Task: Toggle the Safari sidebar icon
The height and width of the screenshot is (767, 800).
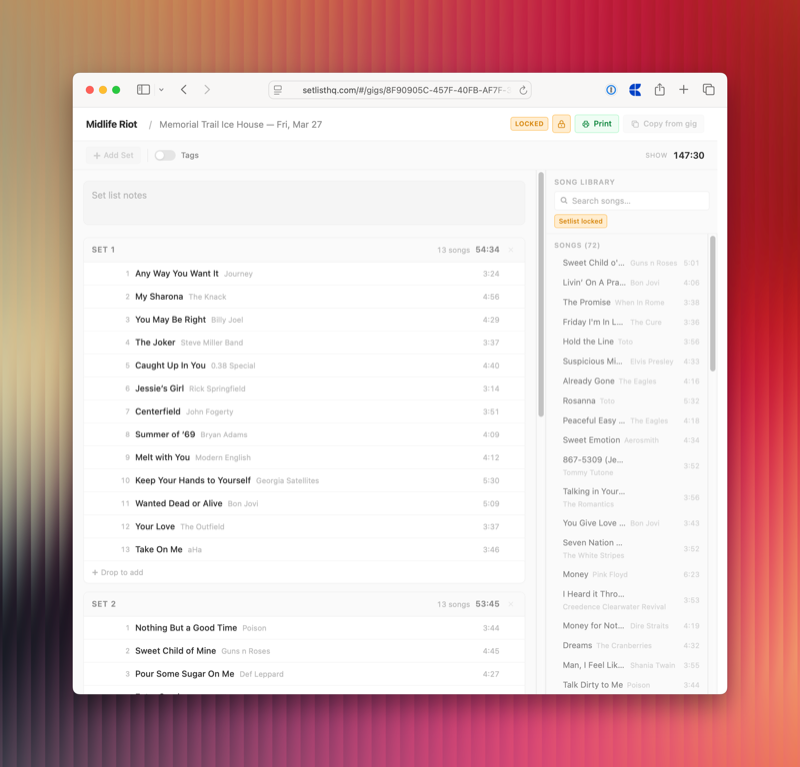Action: [x=143, y=90]
